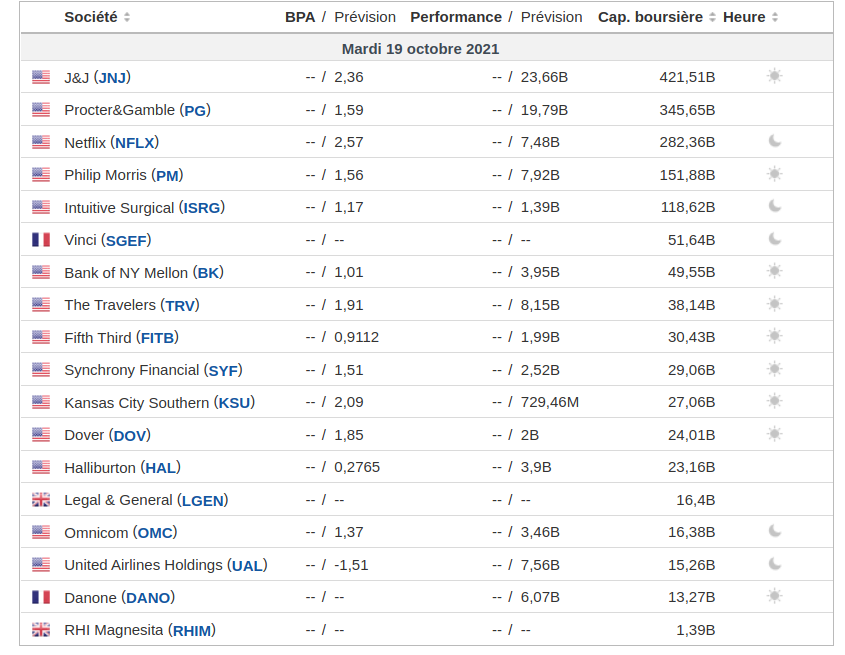The width and height of the screenshot is (845, 655).
Task: Click the market cap value 345,65B
Action: point(687,110)
